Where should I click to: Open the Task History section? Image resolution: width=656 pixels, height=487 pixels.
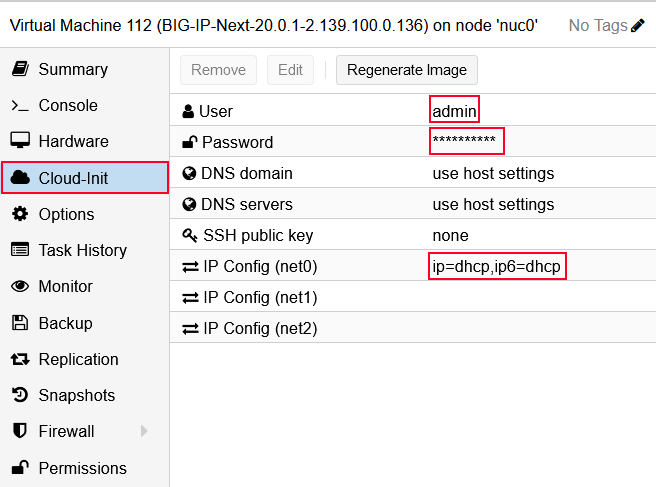pyautogui.click(x=82, y=250)
